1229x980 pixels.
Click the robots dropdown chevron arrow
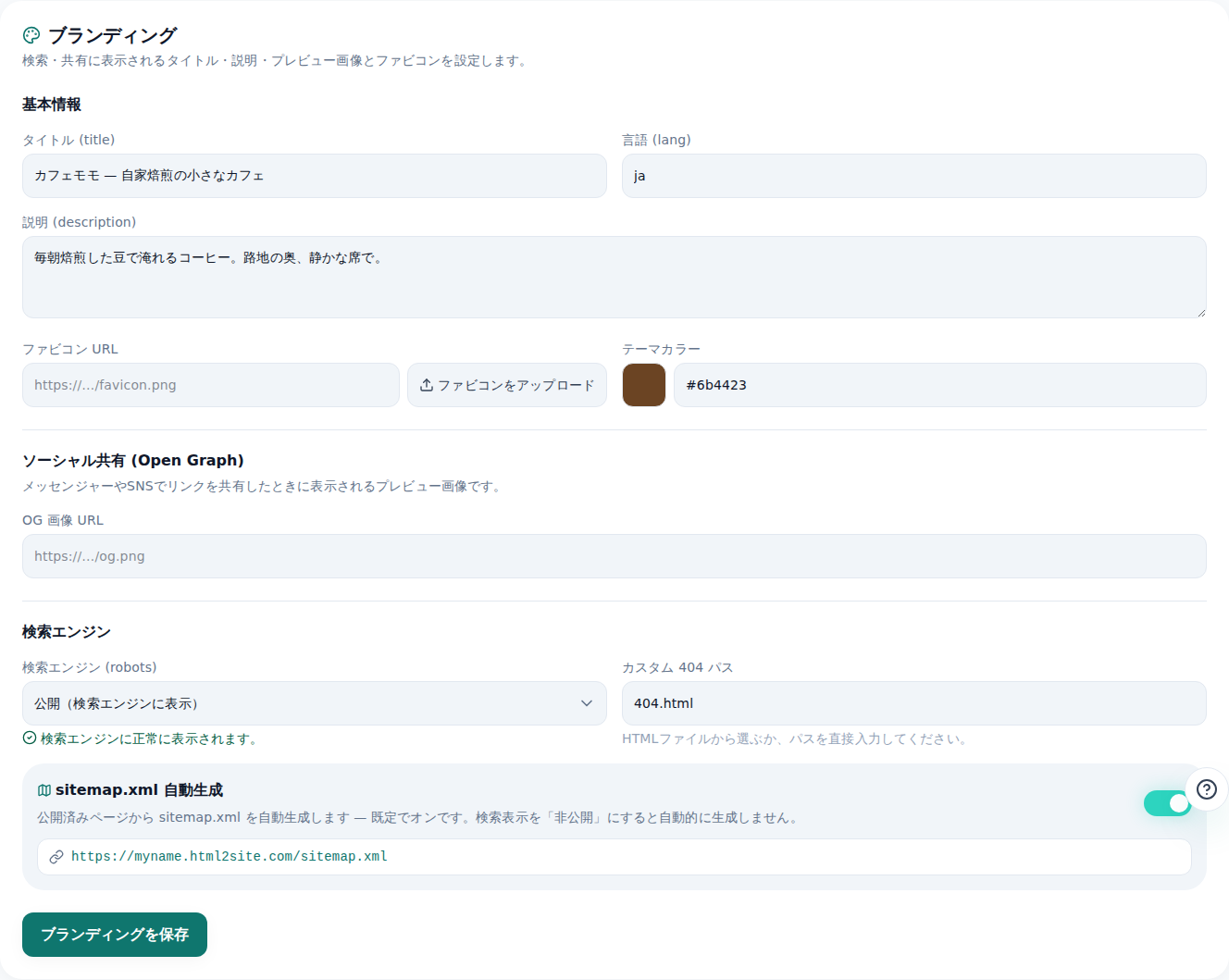[587, 703]
